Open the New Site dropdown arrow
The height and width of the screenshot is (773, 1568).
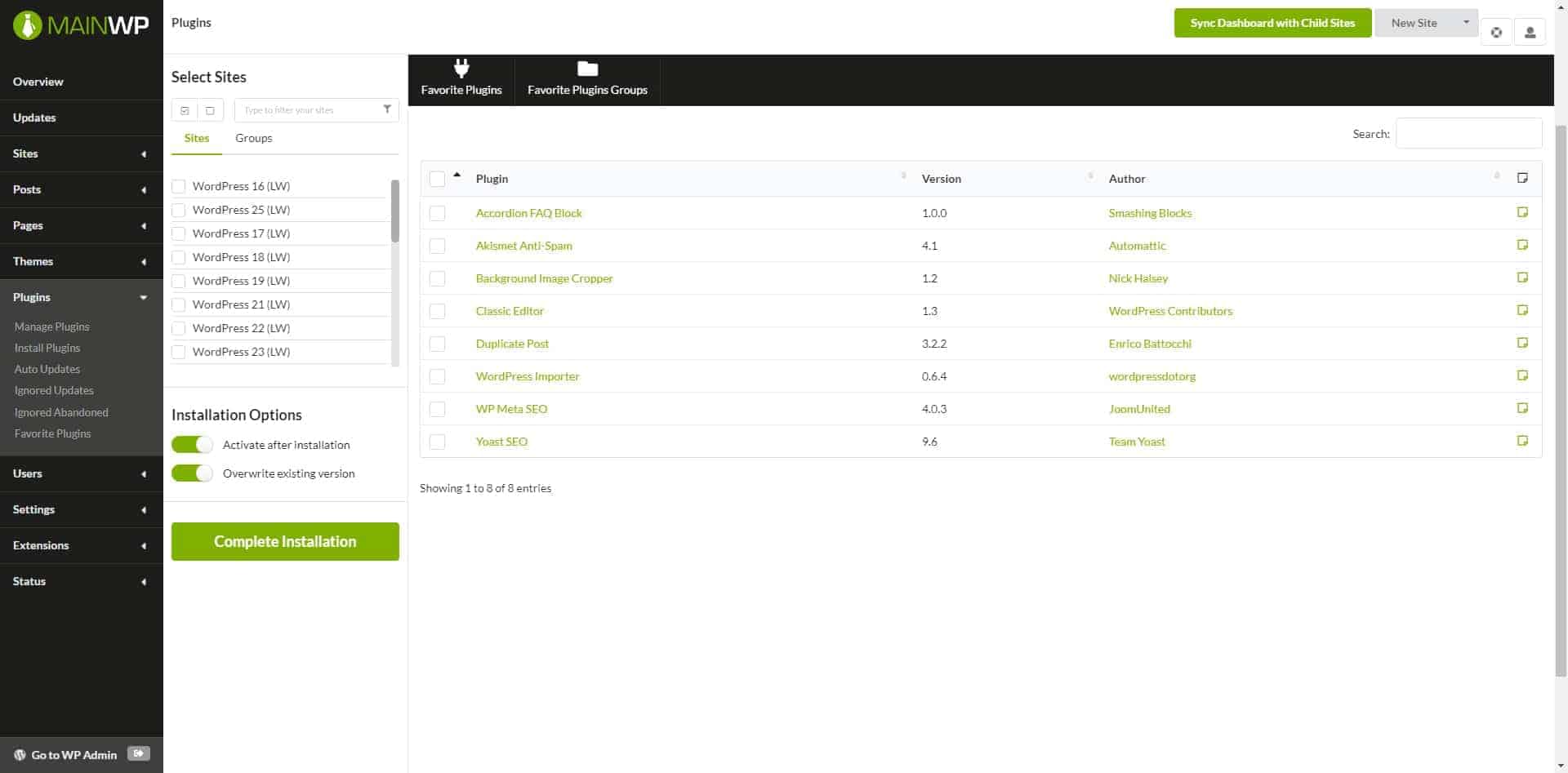pyautogui.click(x=1466, y=23)
